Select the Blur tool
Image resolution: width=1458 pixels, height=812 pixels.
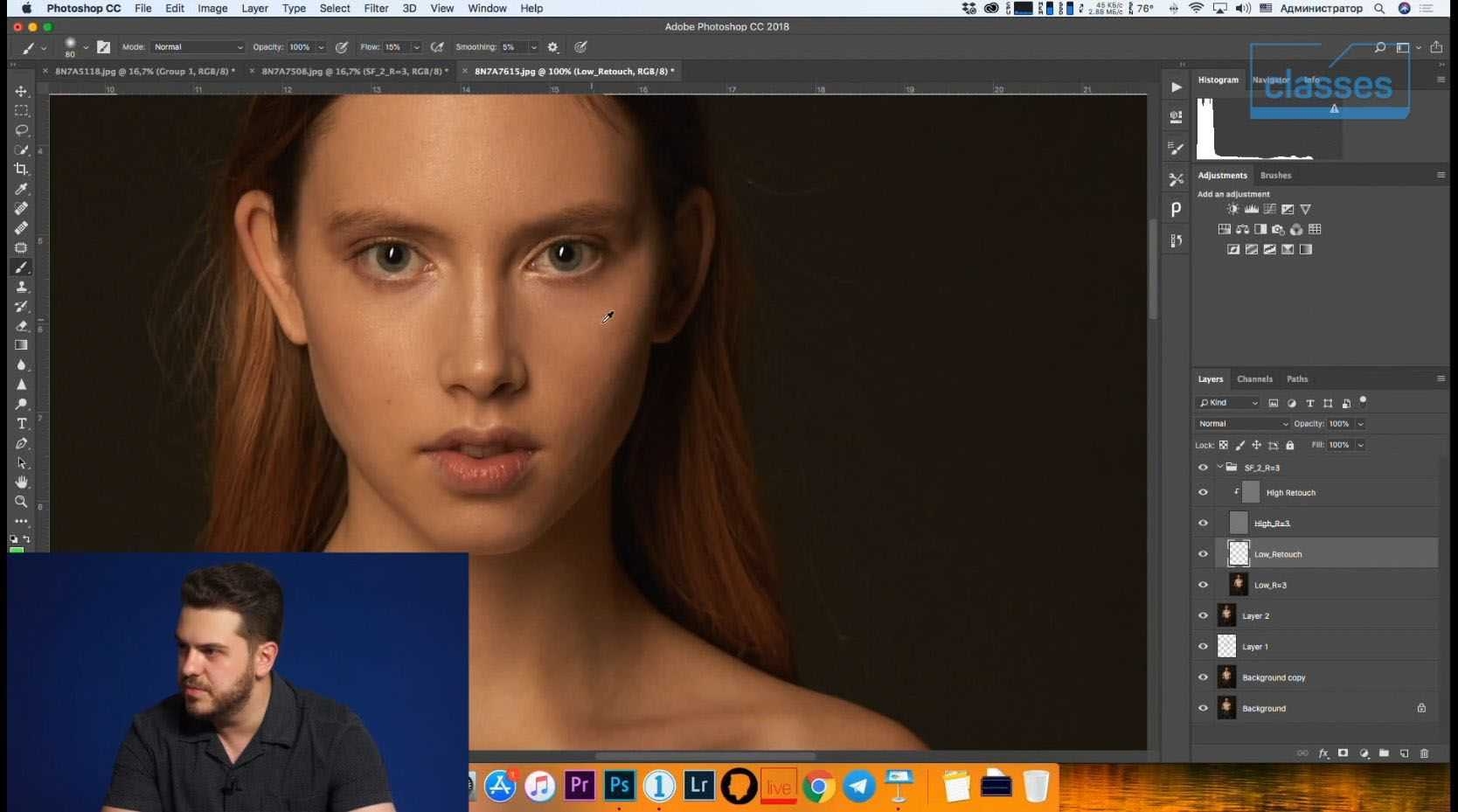tap(21, 365)
